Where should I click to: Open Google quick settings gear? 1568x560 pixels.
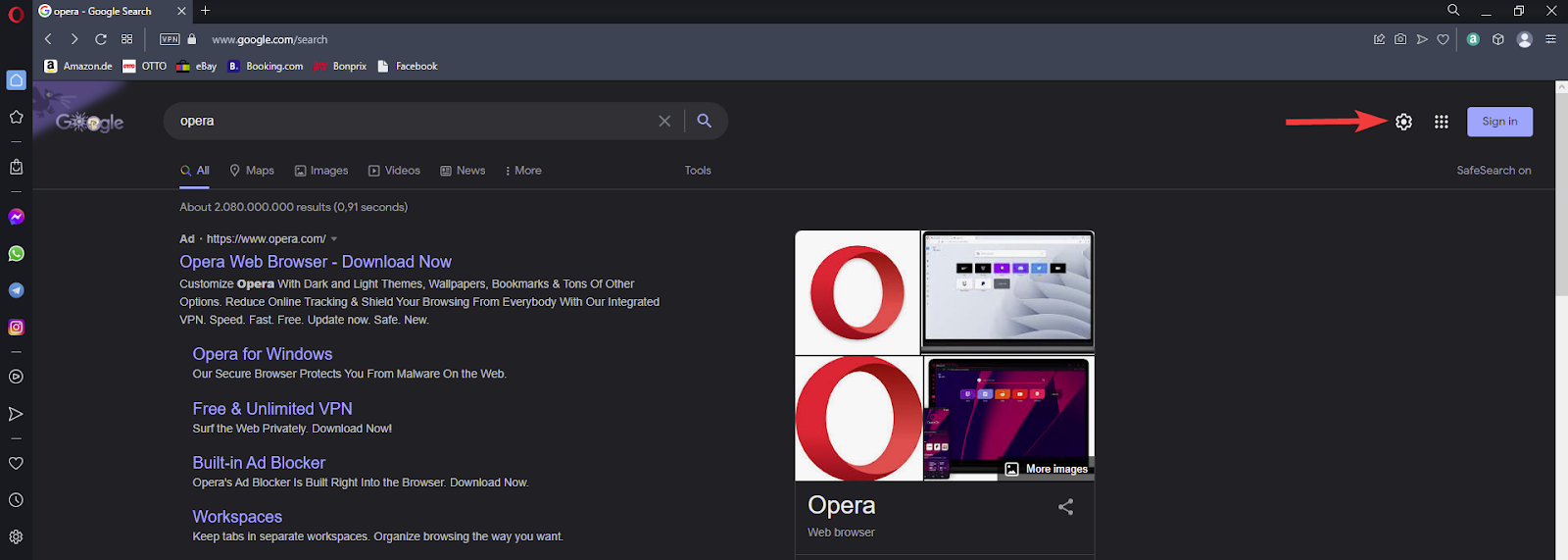[x=1403, y=122]
